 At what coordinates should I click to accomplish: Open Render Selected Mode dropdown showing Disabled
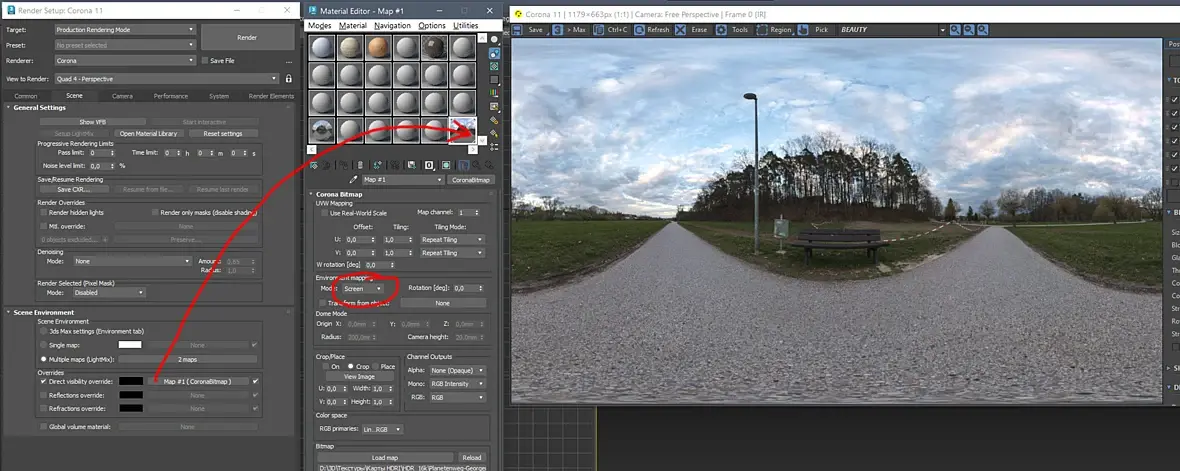(107, 293)
